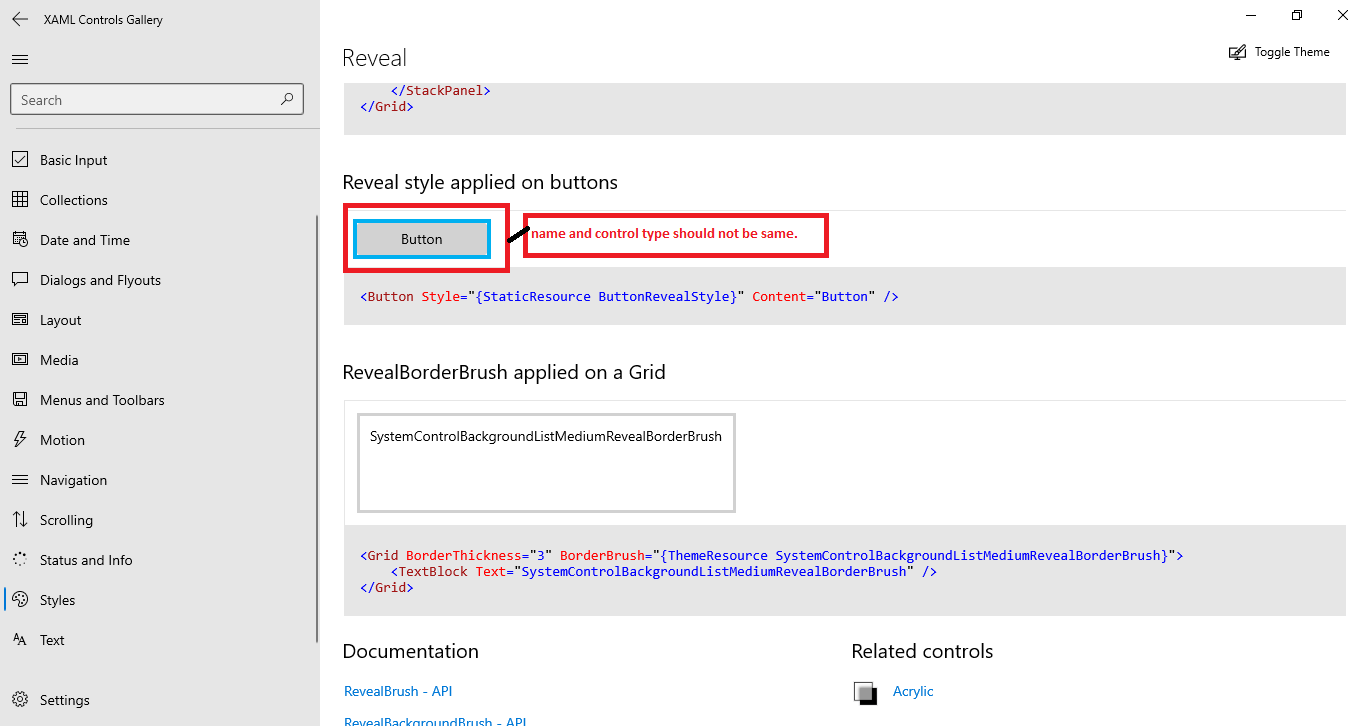Select the Basic Input category icon

pos(20,159)
